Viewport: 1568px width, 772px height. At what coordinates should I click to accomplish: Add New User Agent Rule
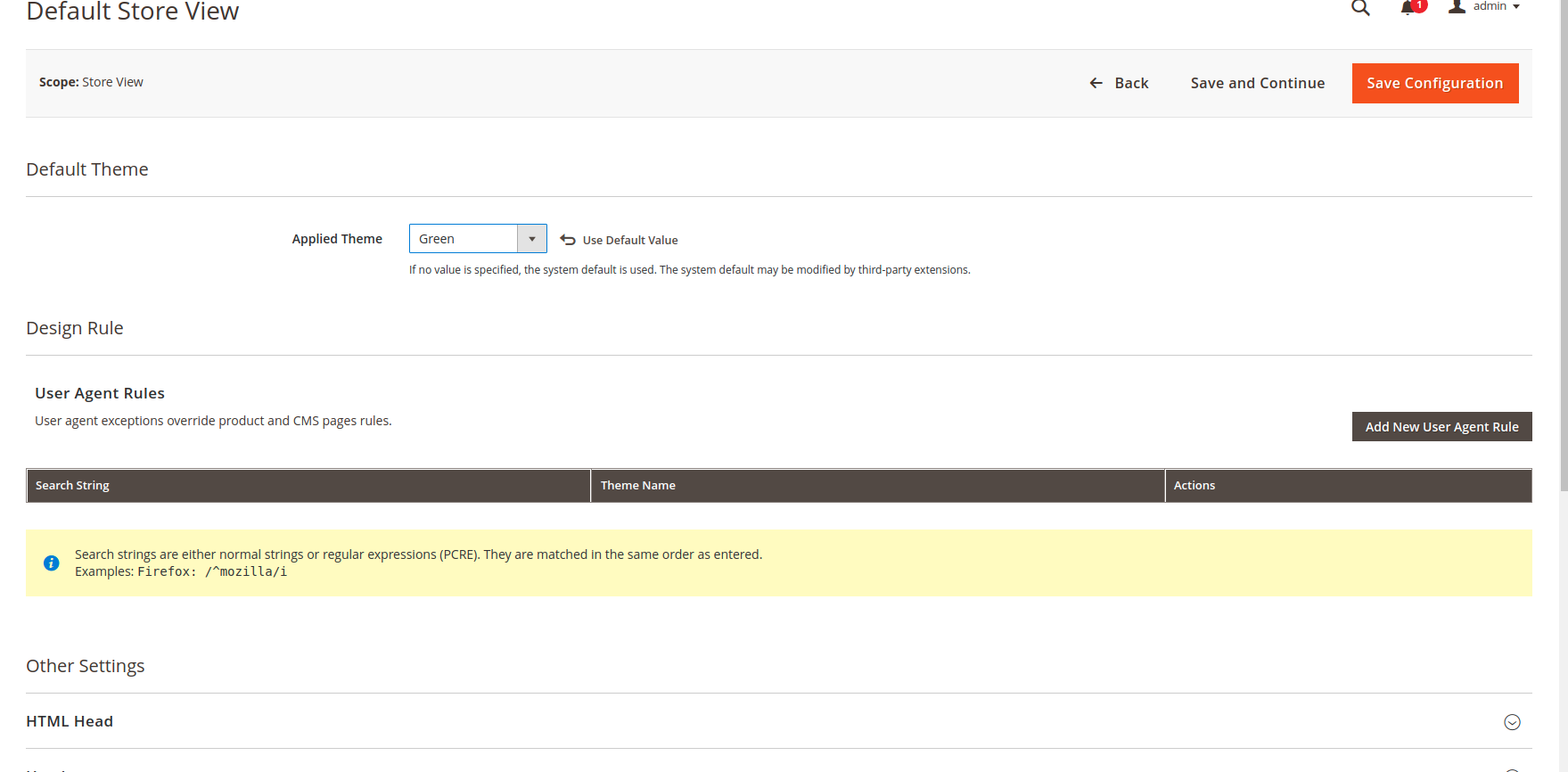(x=1441, y=427)
